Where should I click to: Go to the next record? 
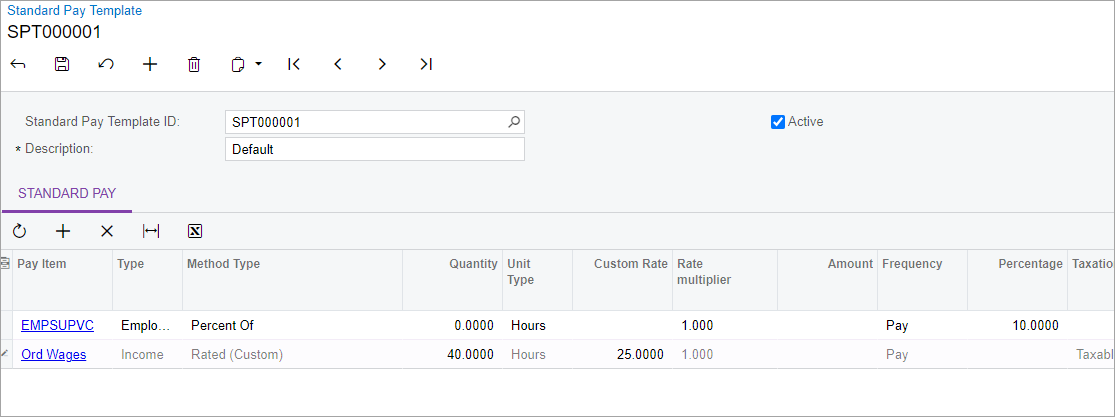click(382, 64)
